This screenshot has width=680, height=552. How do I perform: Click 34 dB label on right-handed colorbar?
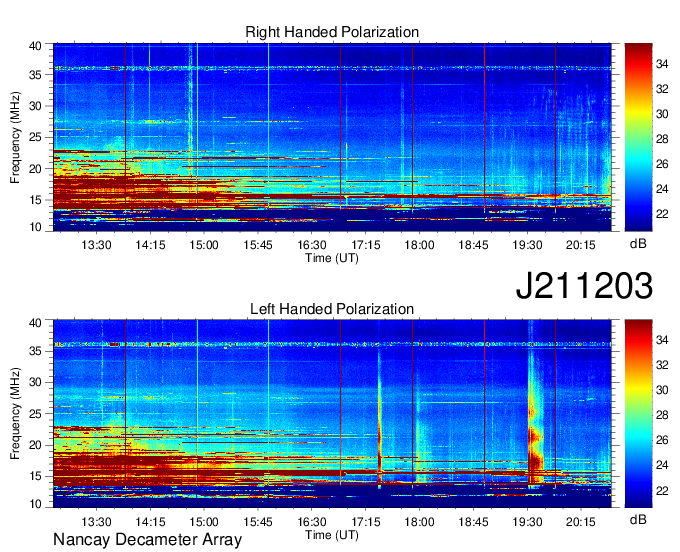(662, 64)
